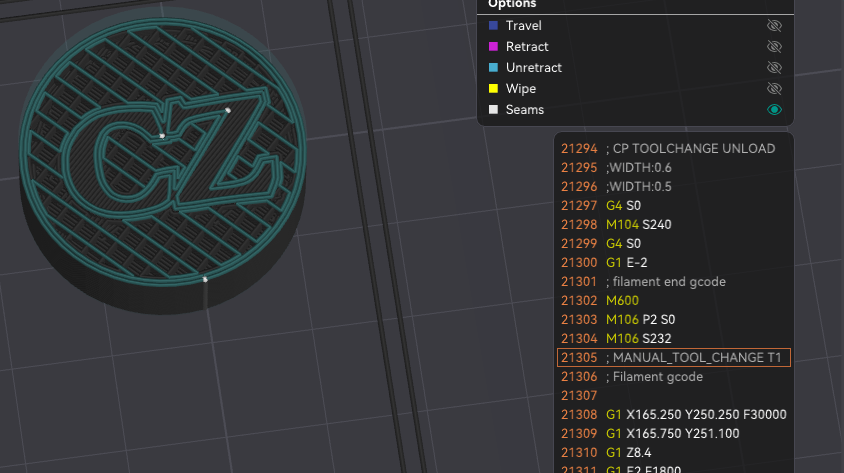The width and height of the screenshot is (844, 473).
Task: Toggle the Retract visibility eye icon
Action: (774, 47)
